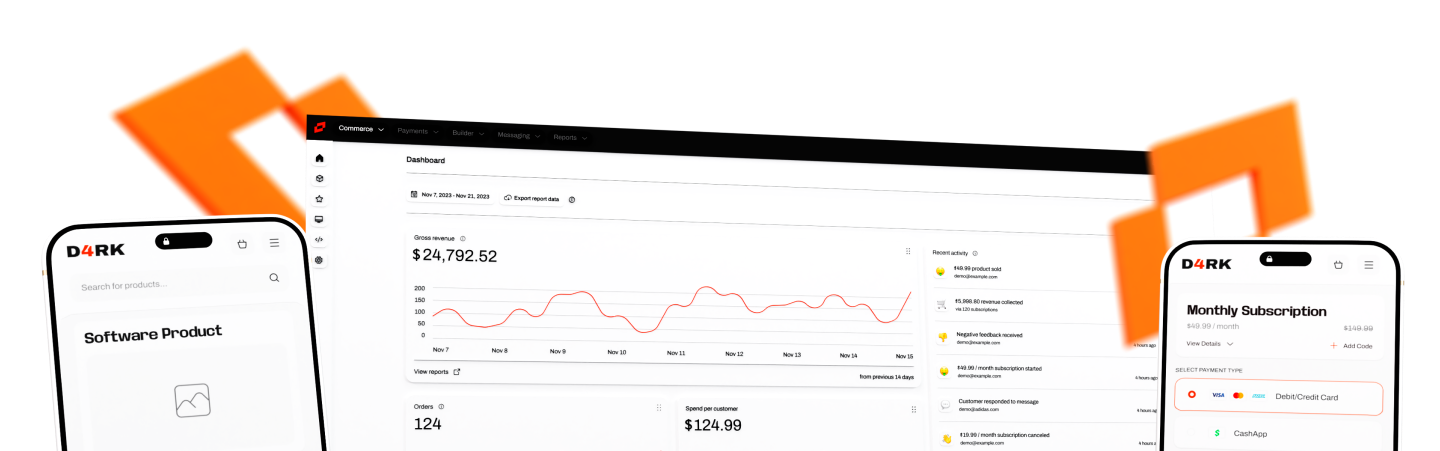1440x451 pixels.
Task: Open the Reports menu in top navigation
Action: coord(570,137)
